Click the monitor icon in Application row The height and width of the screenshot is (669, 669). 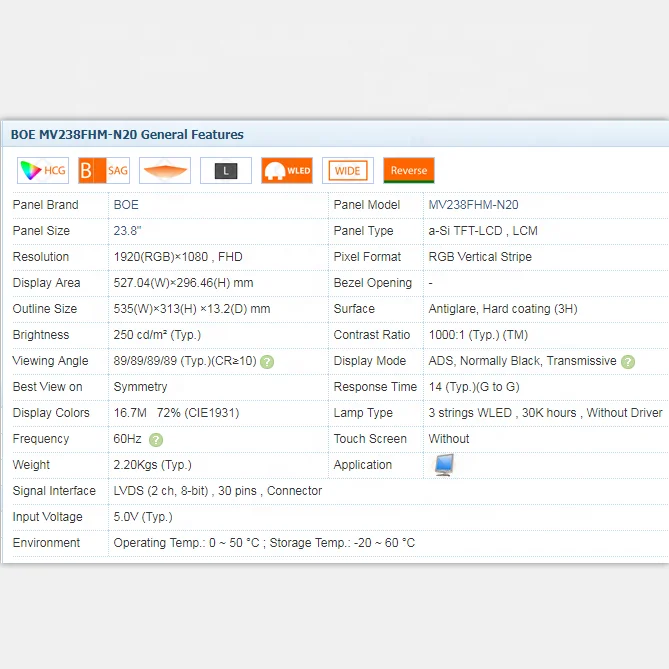click(443, 465)
